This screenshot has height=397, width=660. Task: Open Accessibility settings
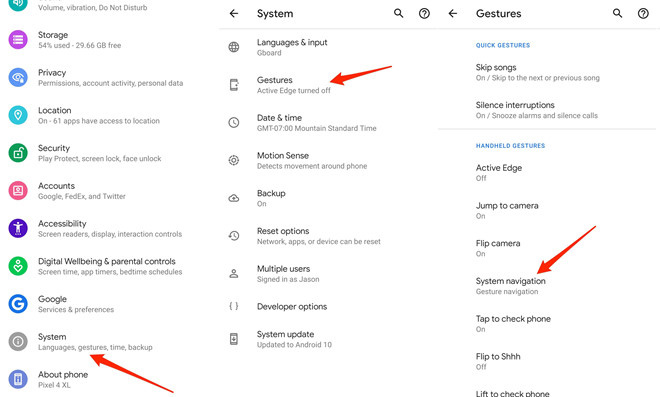(x=110, y=228)
